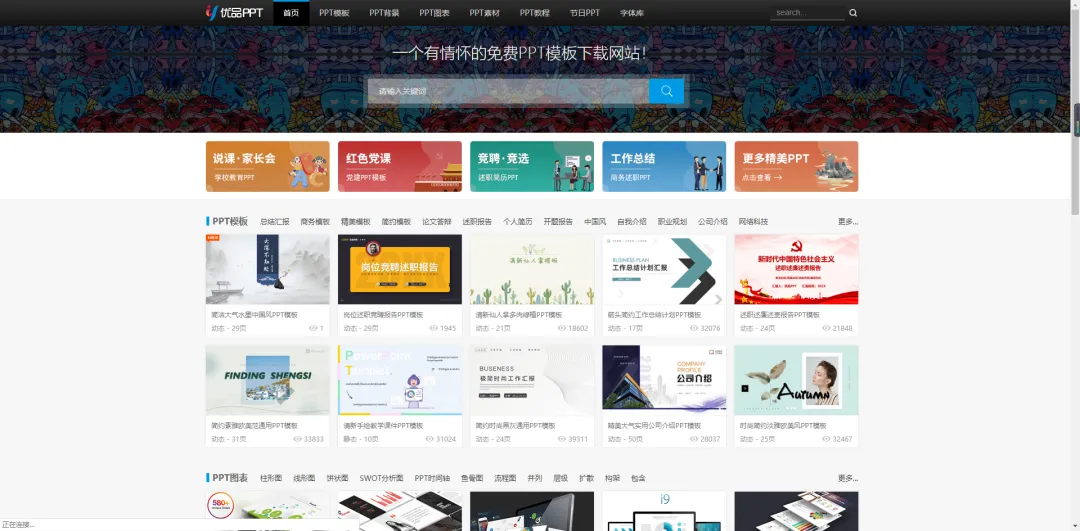Image resolution: width=1080 pixels, height=531 pixels.
Task: Click the page vertical scrollbar
Action: (1075, 120)
